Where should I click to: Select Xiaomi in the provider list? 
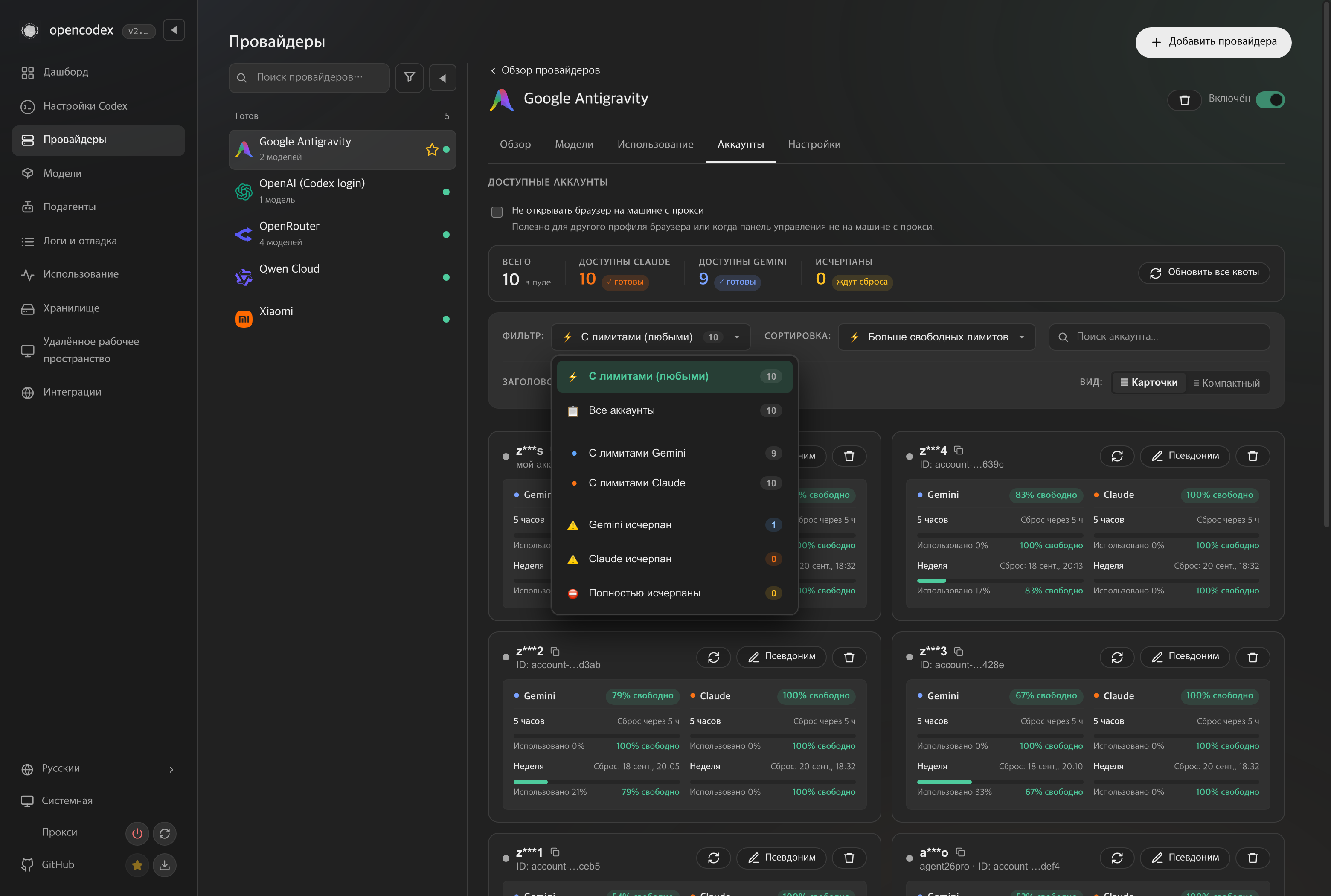342,319
